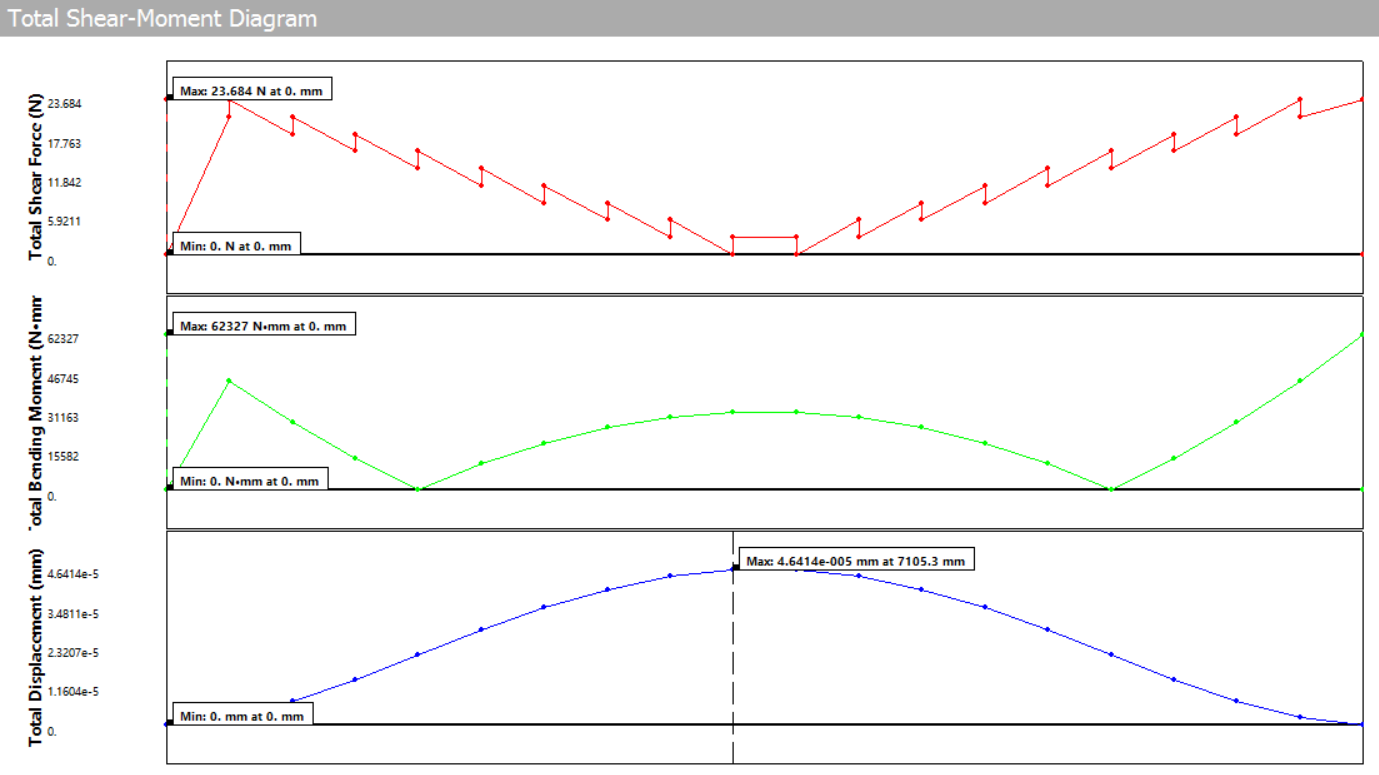Select the Max 23.684 N annotation callout
The height and width of the screenshot is (775, 1379).
click(251, 88)
